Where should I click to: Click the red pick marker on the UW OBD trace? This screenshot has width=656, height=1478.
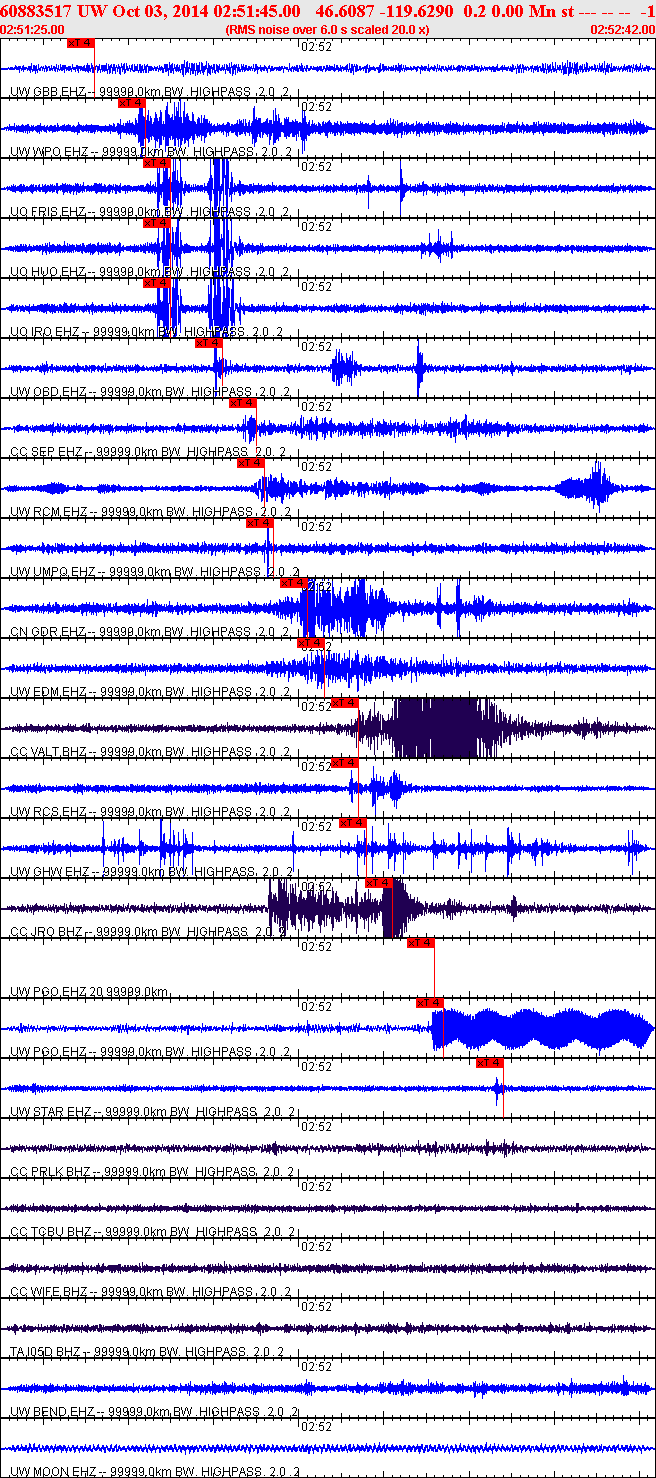pyautogui.click(x=208, y=343)
